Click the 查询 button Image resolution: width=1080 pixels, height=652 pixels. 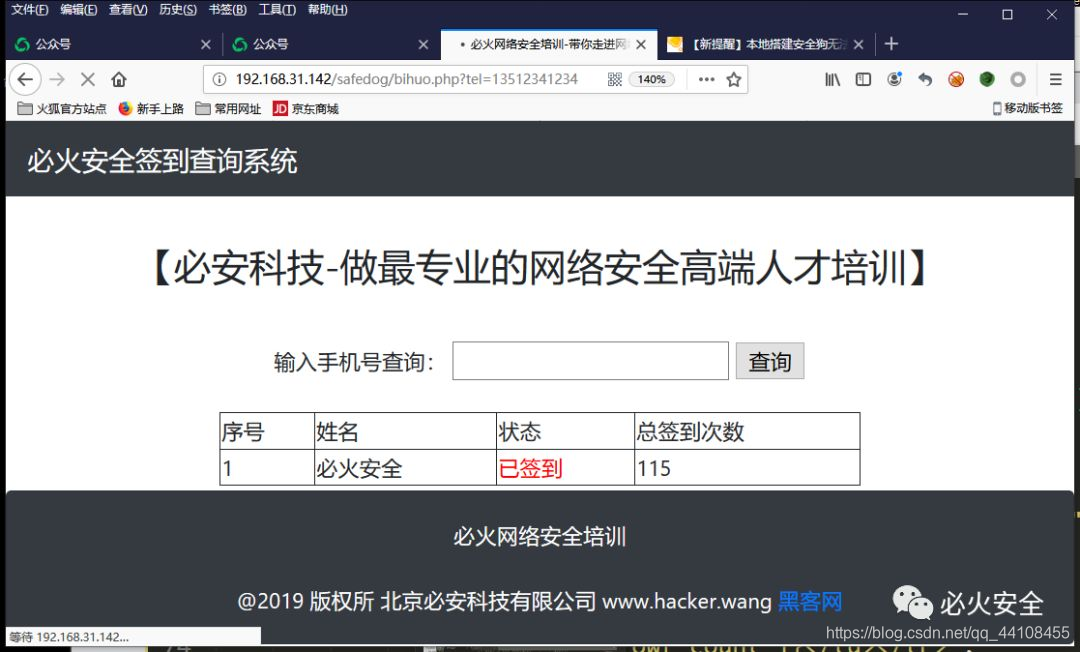pos(769,361)
